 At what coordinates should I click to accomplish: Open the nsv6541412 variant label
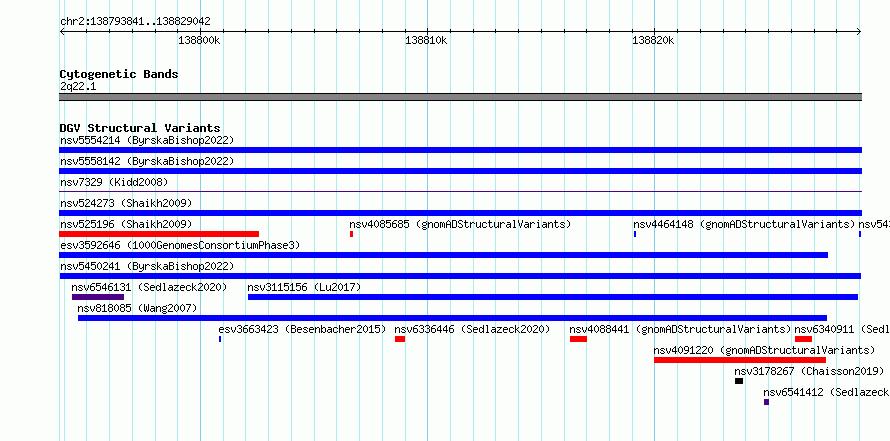[826, 392]
